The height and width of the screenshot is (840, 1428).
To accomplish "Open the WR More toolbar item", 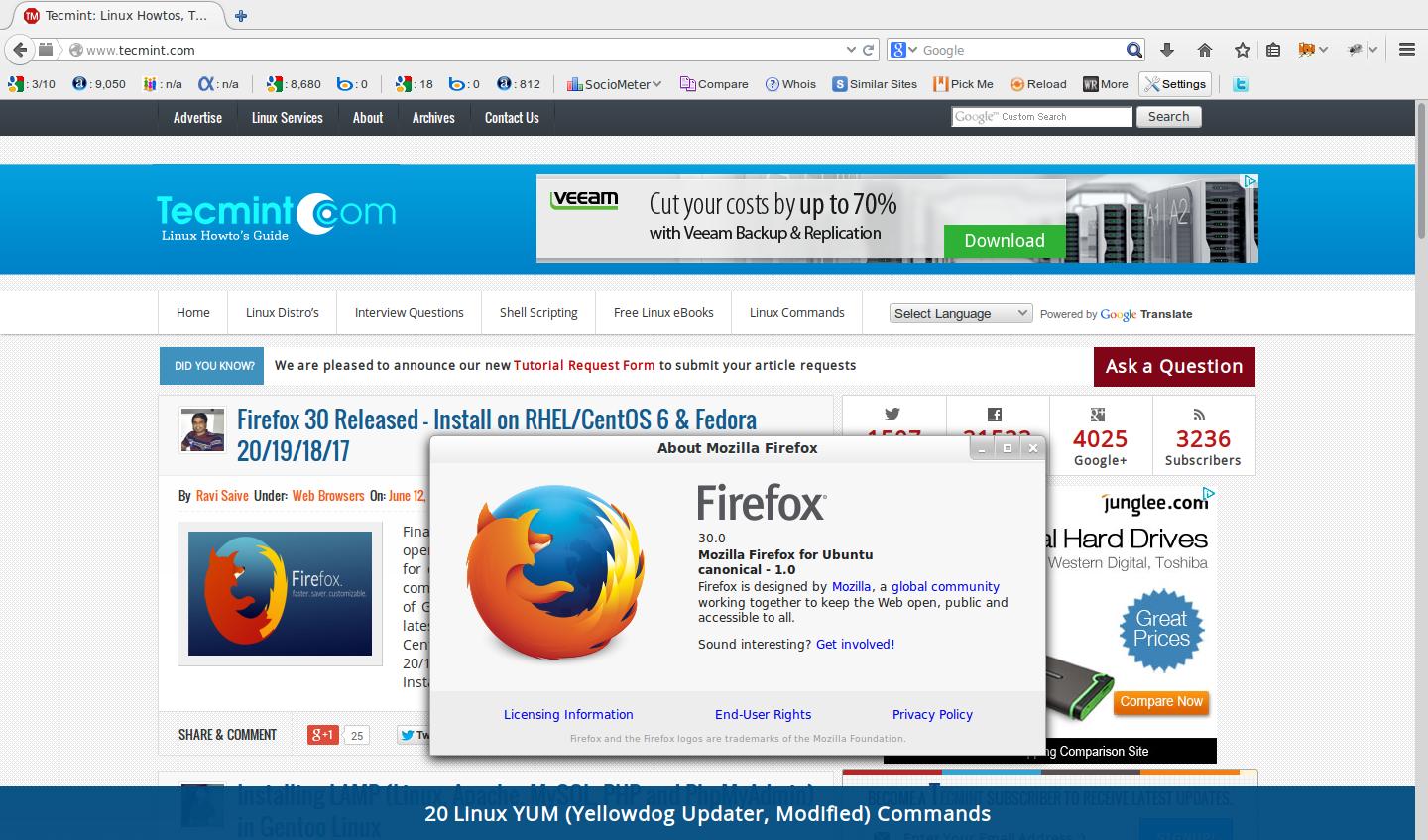I will pos(1106,84).
